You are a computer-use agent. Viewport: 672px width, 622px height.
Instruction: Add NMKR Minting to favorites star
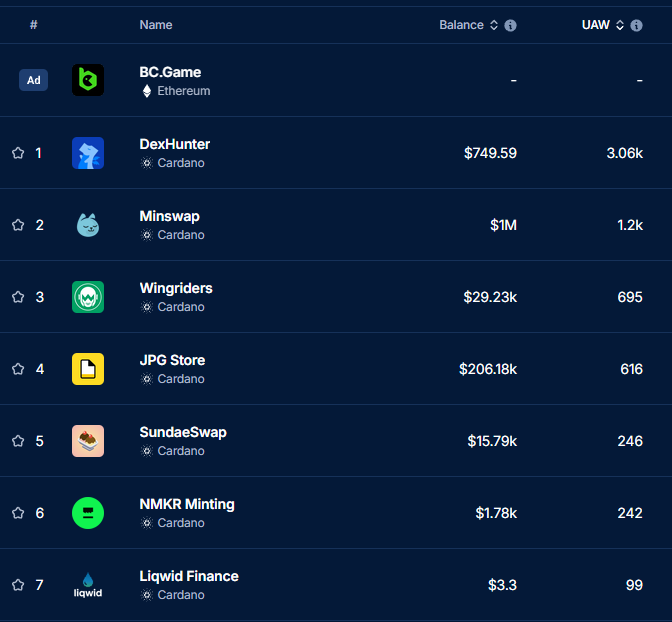pyautogui.click(x=18, y=513)
